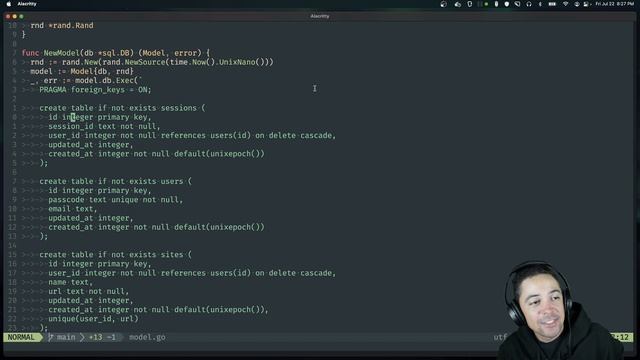This screenshot has height=360, width=640.
Task: Click 'PRAGMA foreign_keys = ON;' line
Action: point(95,89)
